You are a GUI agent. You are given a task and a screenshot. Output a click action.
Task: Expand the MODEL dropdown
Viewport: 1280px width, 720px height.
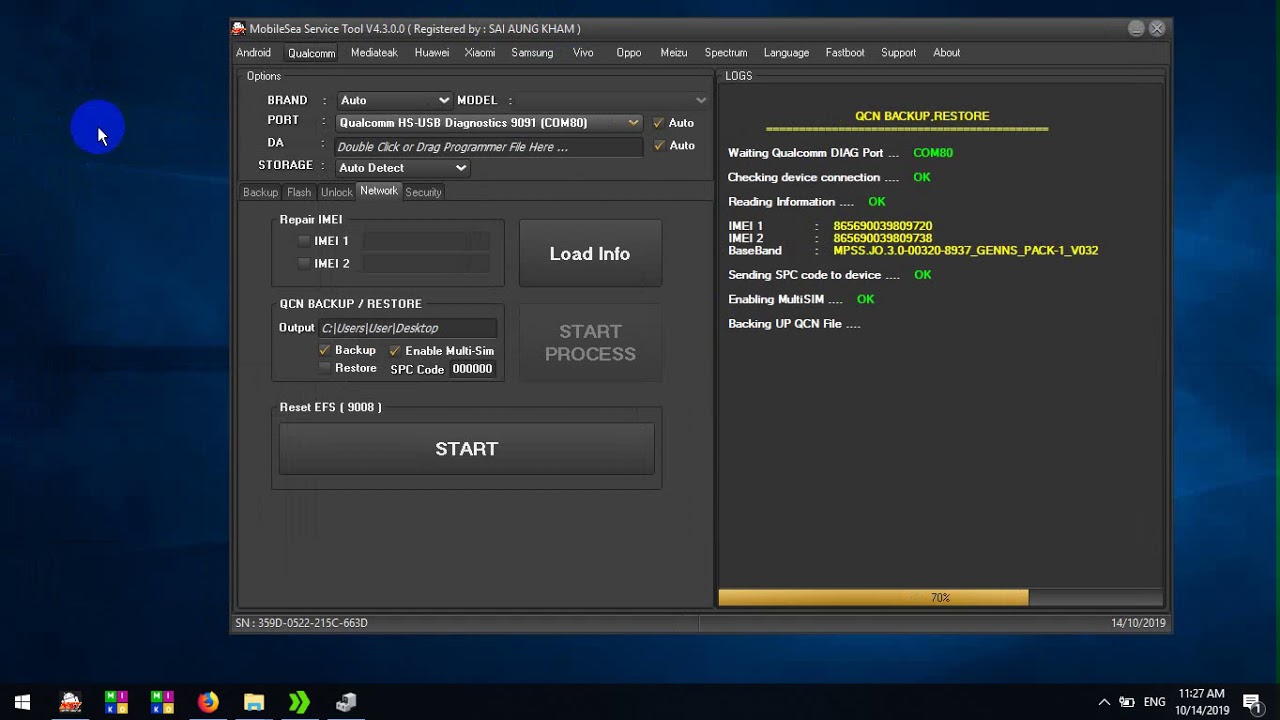click(x=613, y=100)
